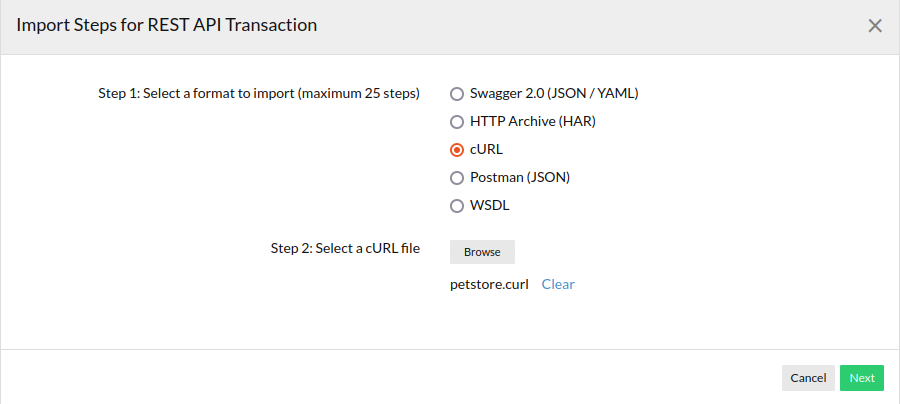
Task: Pick the Postman (JSON) radio button
Action: (457, 178)
